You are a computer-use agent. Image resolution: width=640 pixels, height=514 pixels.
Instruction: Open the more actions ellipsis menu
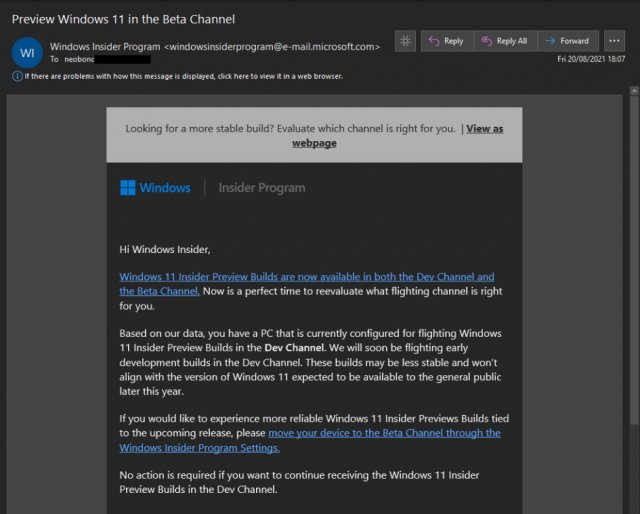pos(614,41)
